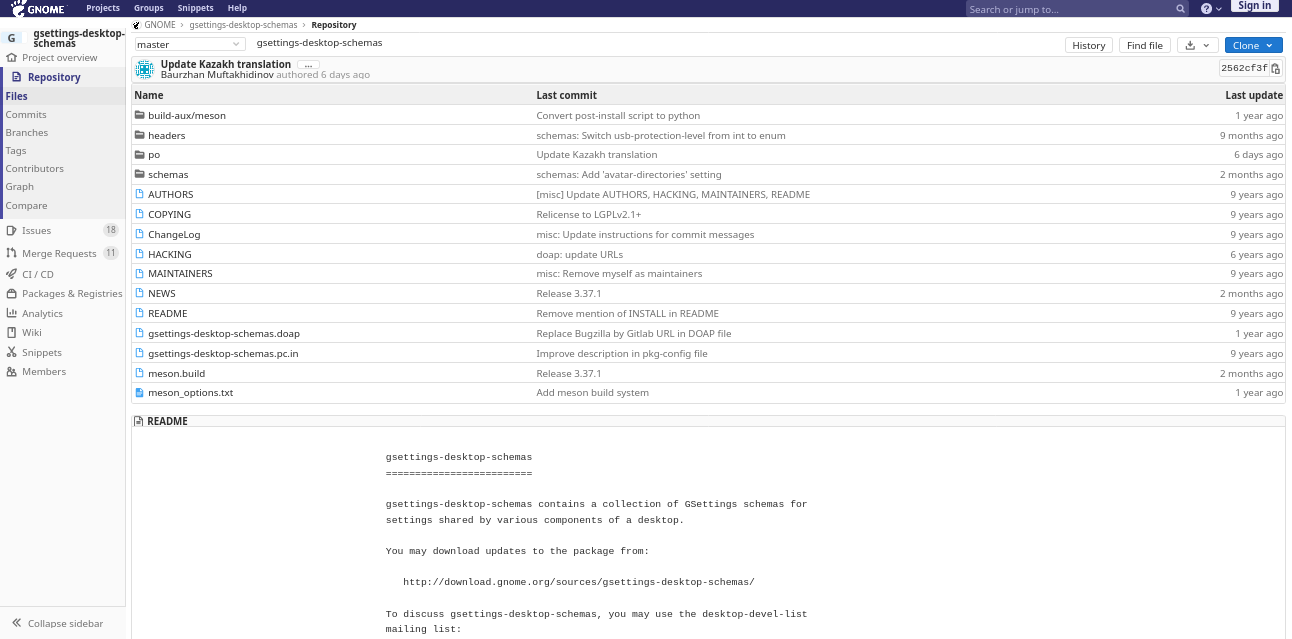
Task: Expand the commit message ellipsis toggle
Action: [308, 65]
